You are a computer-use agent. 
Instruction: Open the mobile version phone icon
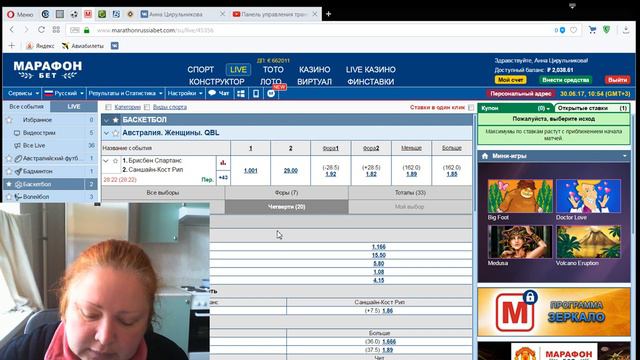click(x=256, y=93)
